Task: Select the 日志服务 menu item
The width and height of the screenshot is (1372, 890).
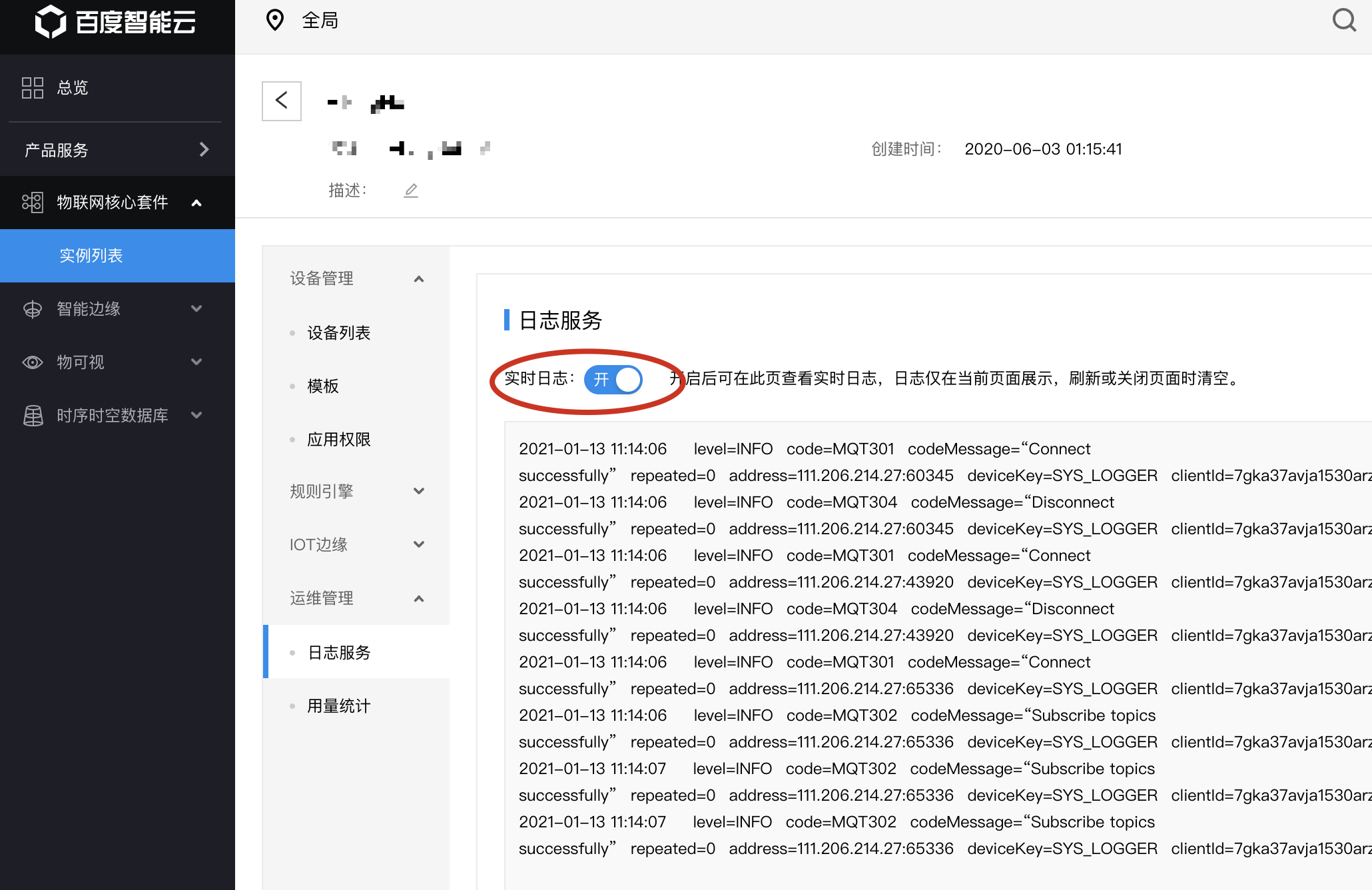Action: tap(356, 652)
